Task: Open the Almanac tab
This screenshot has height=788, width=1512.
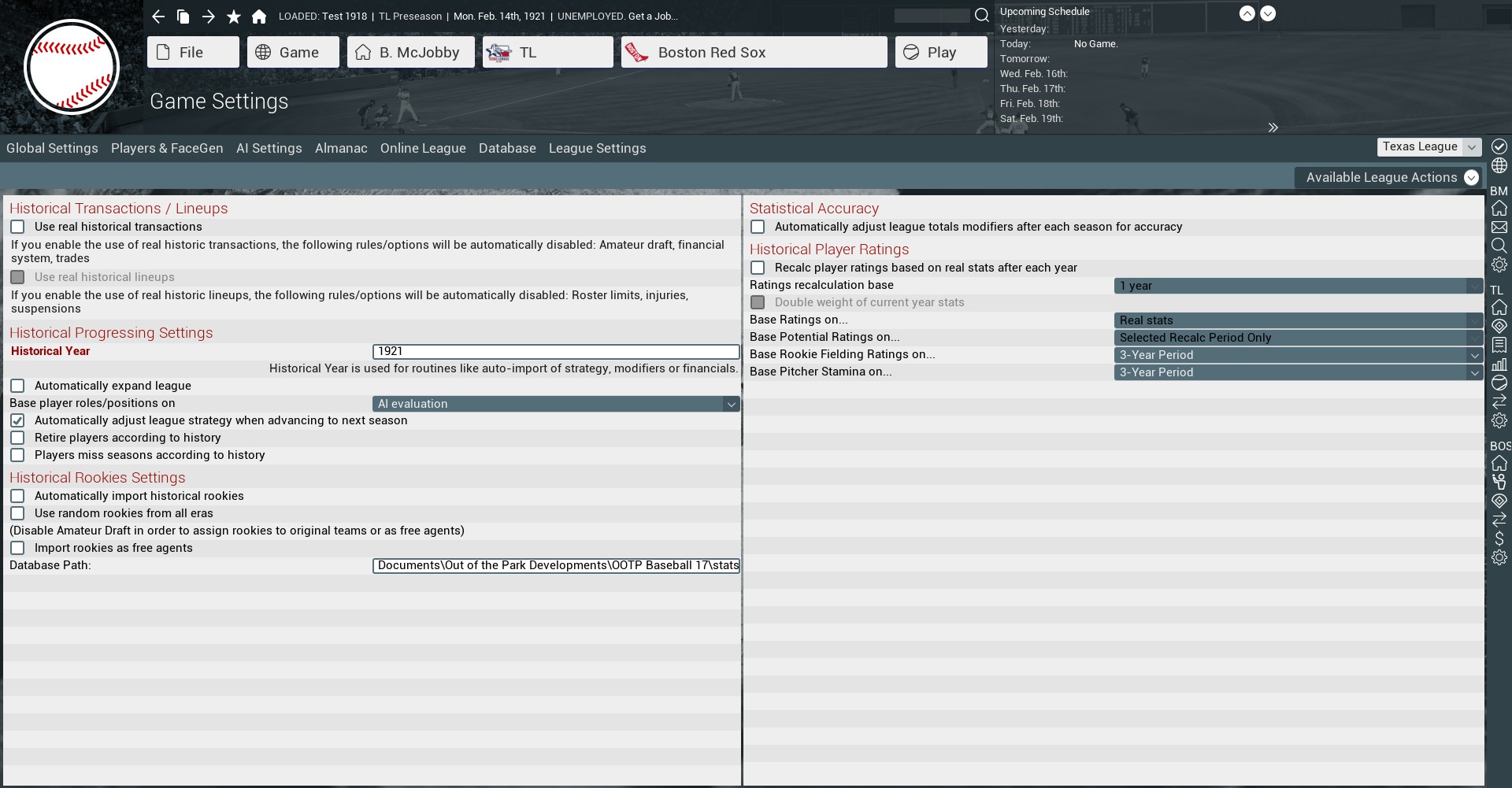Action: 341,148
